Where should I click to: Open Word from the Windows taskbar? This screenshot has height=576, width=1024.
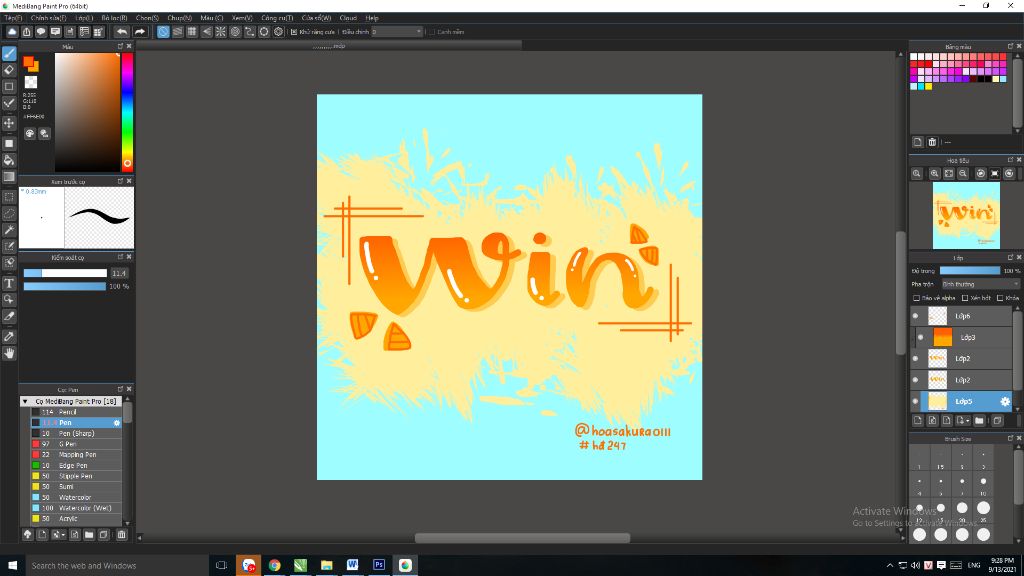click(353, 565)
